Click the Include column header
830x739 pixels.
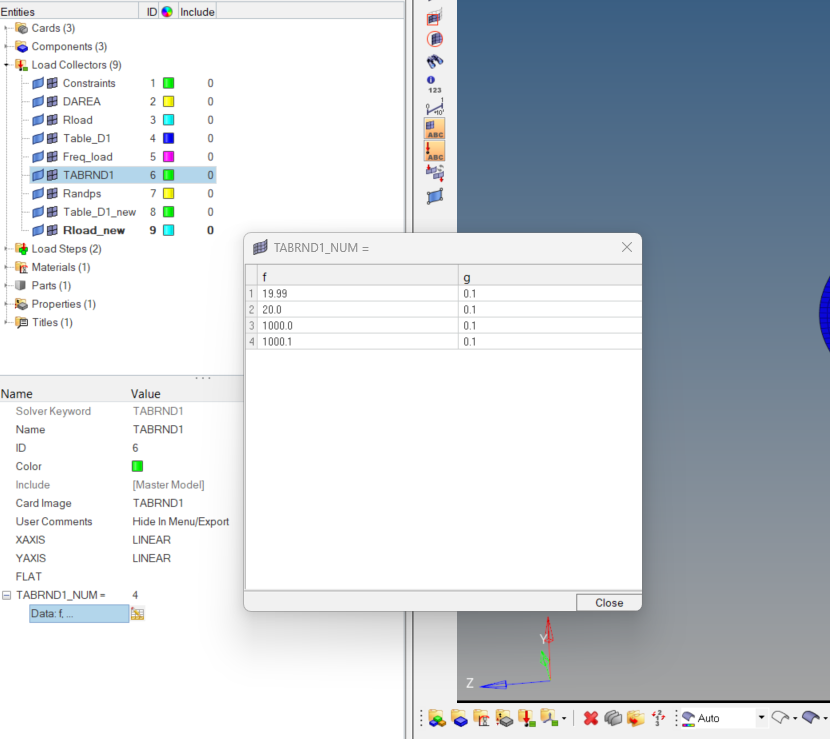point(197,11)
